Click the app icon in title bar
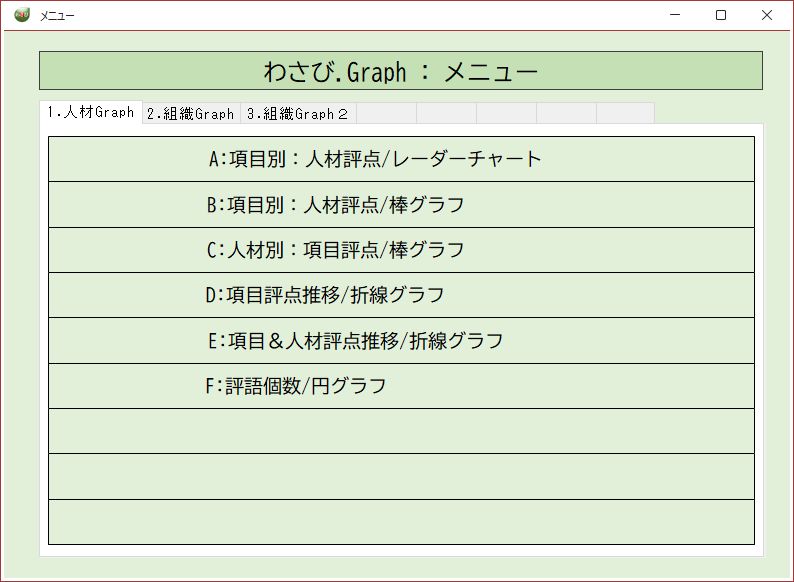Screen dimensions: 794x582 [22, 15]
